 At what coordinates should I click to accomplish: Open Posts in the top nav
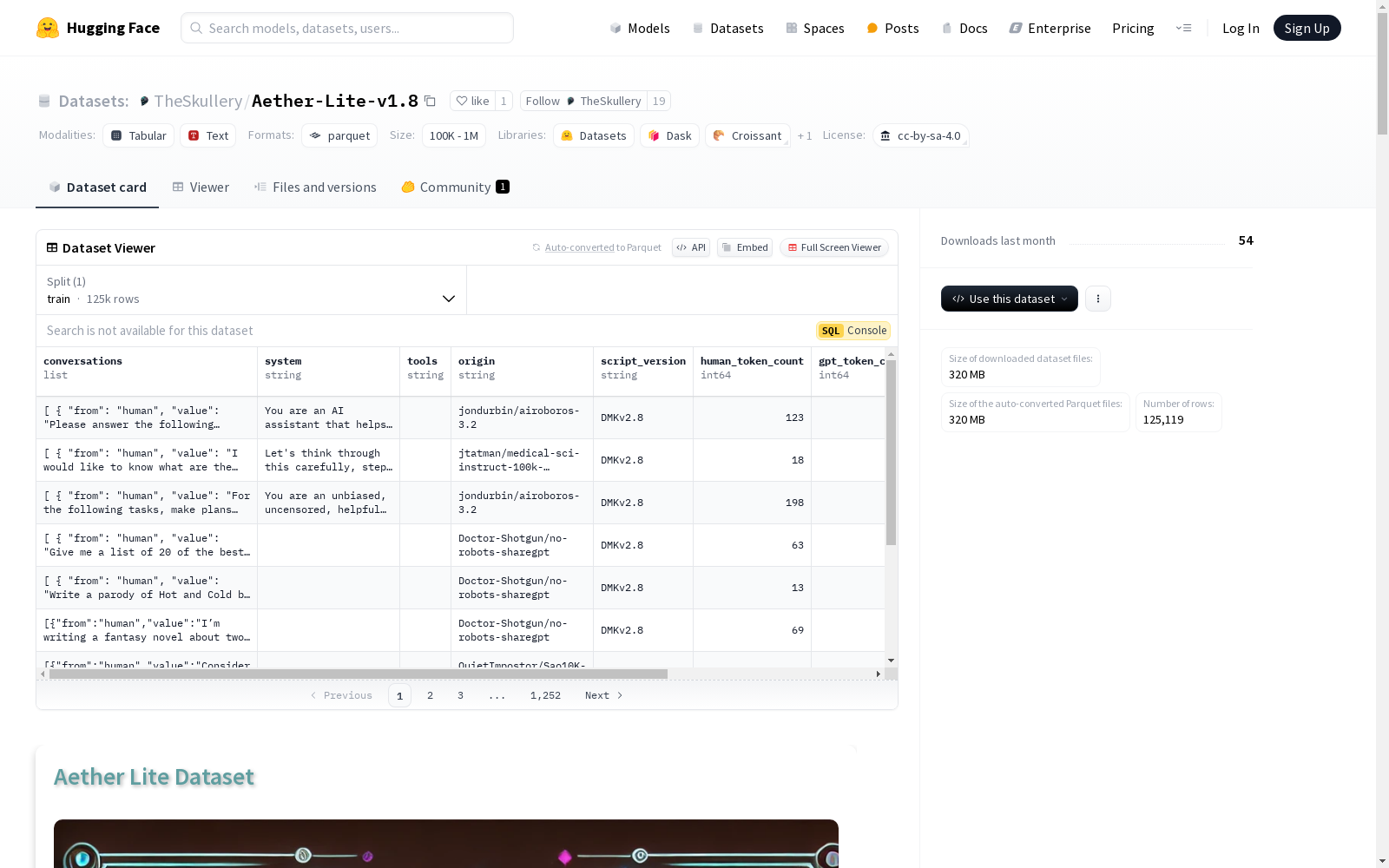893,28
